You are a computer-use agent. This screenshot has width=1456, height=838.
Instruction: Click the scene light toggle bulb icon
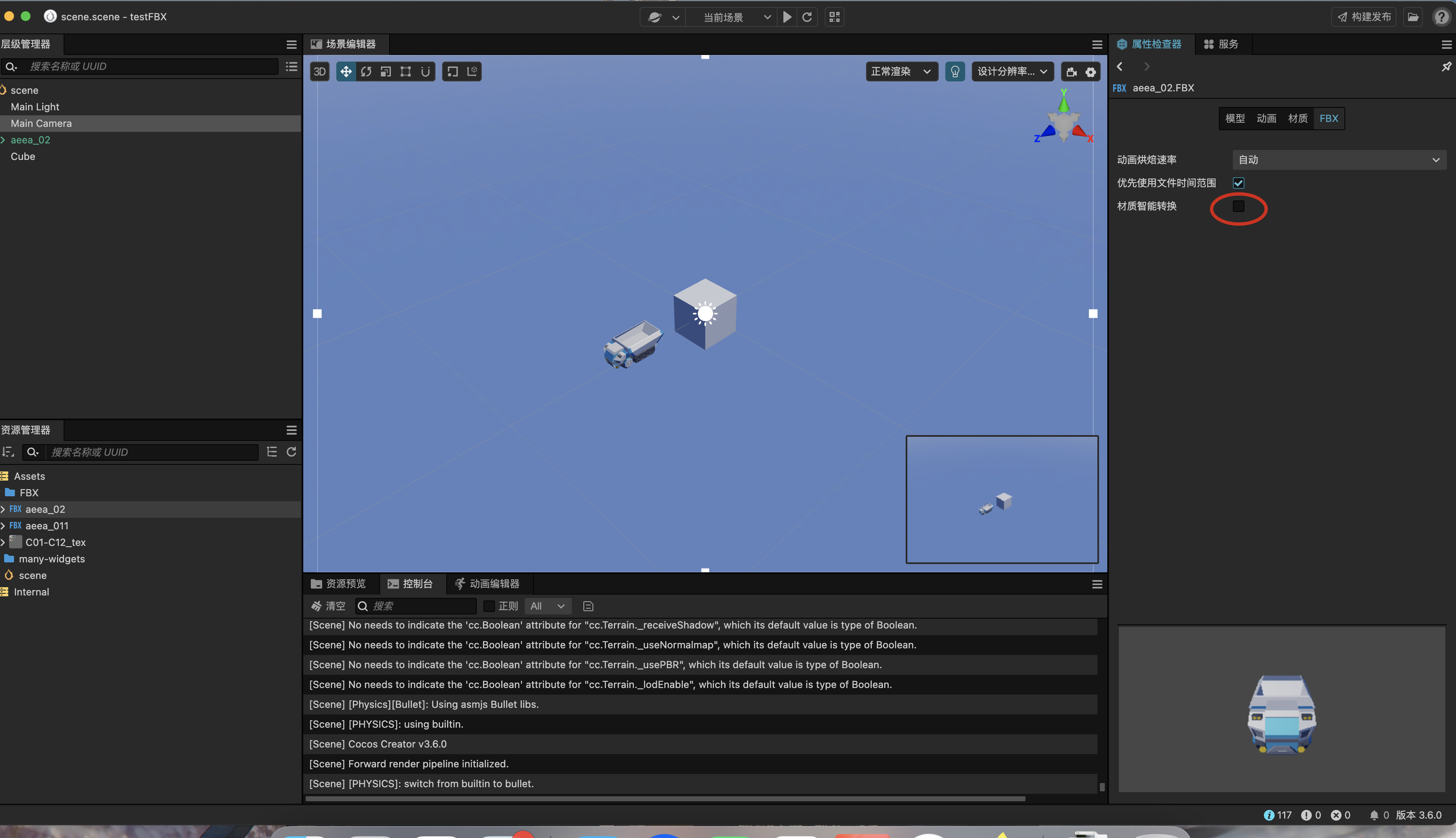point(955,71)
